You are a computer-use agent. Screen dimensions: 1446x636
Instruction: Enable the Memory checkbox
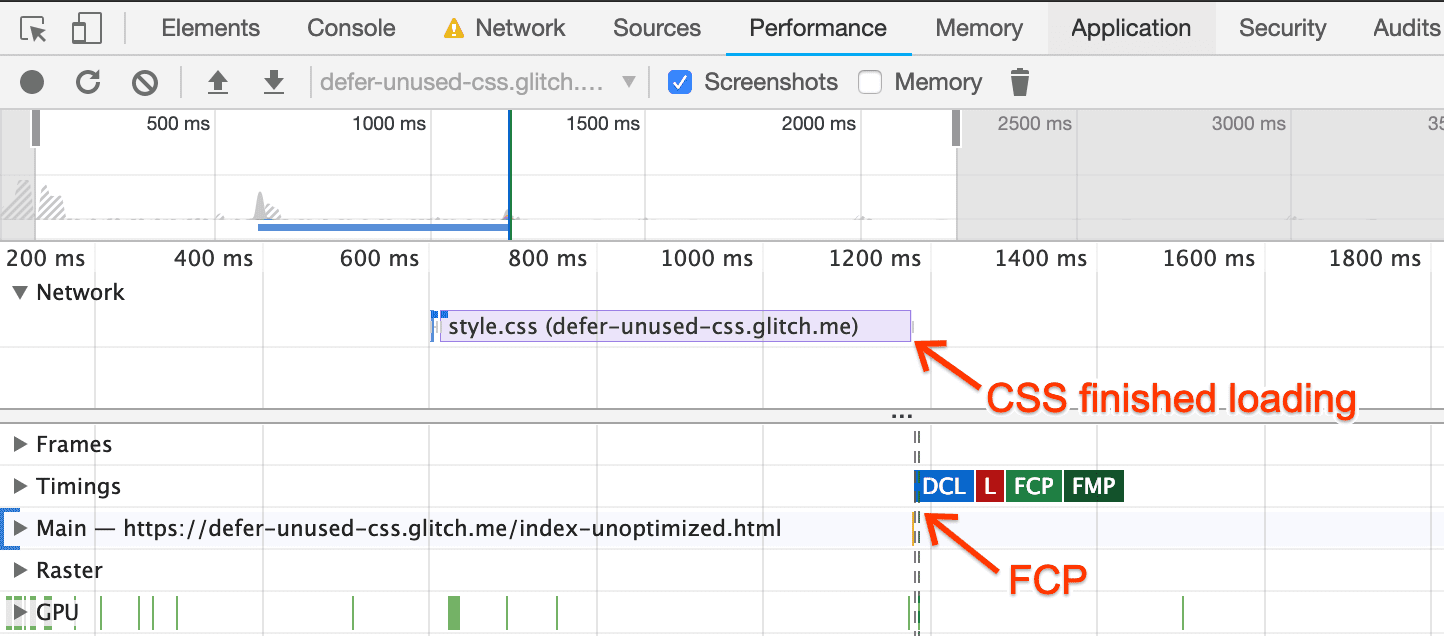pos(870,82)
